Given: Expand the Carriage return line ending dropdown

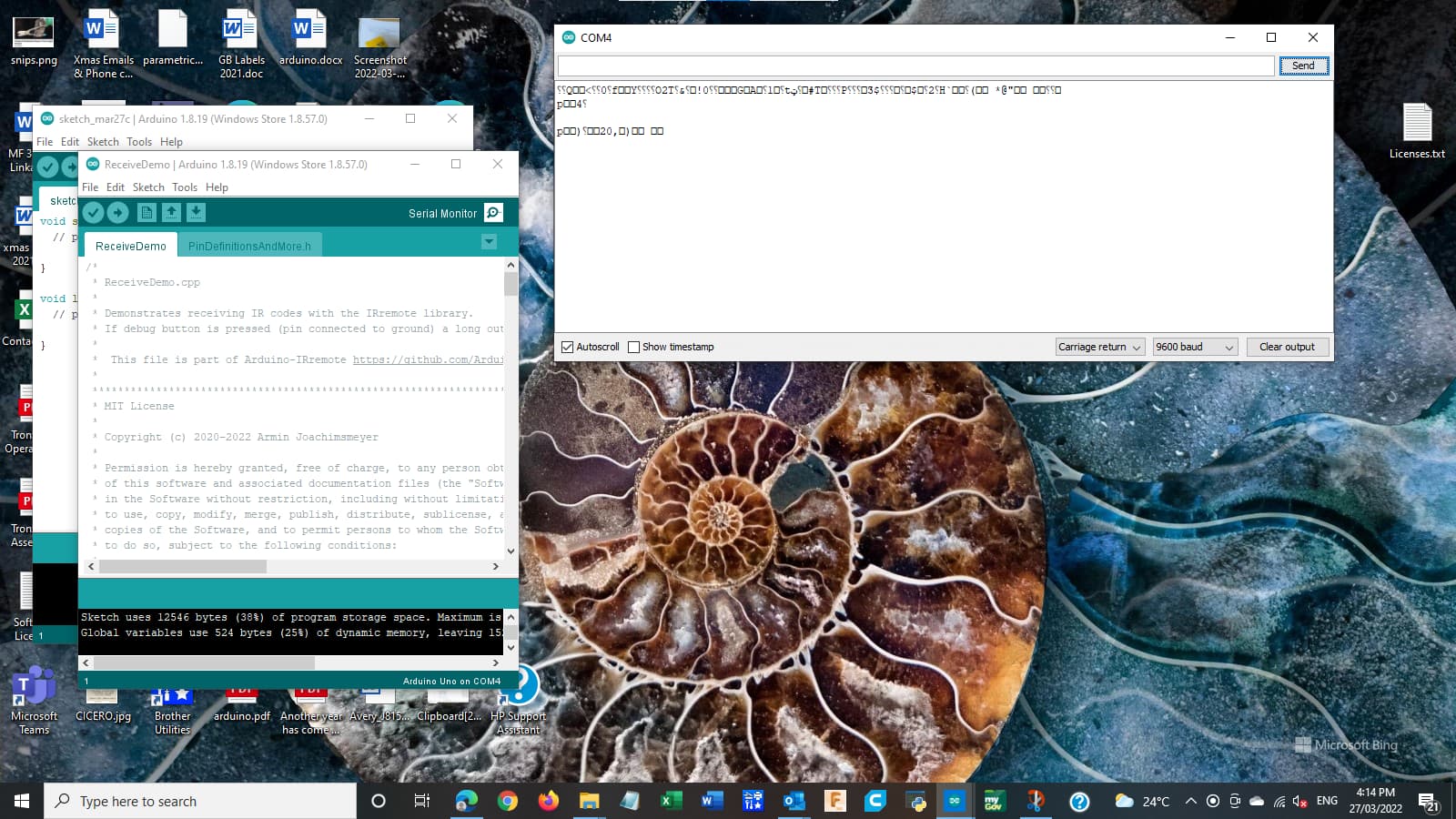Looking at the screenshot, I should 1099,347.
